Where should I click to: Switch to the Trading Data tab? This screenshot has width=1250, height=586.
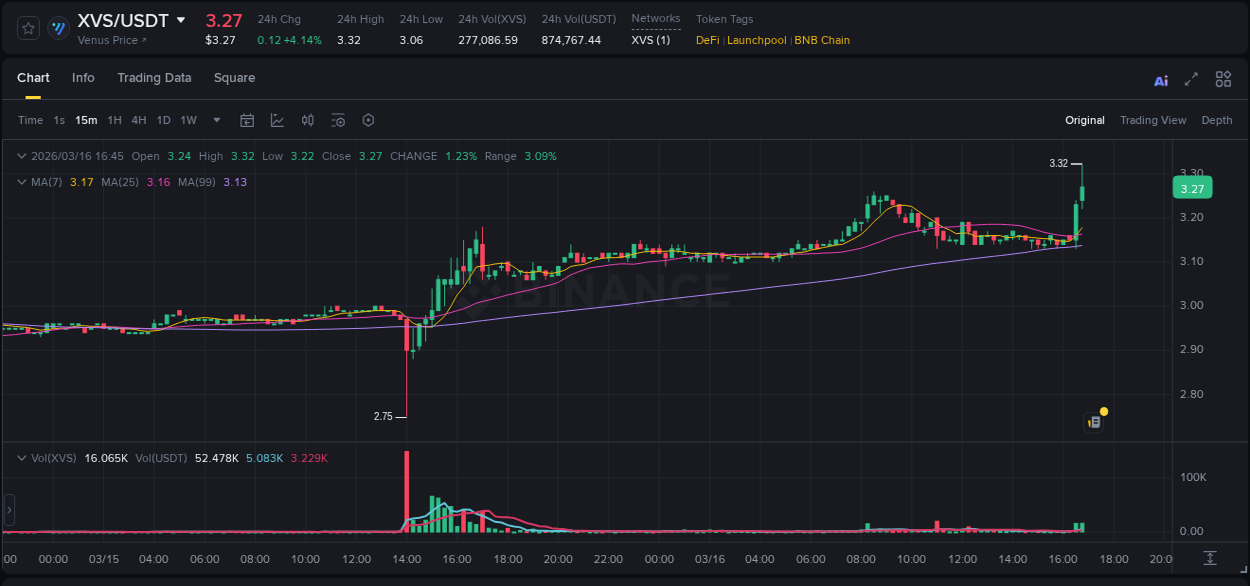click(x=154, y=77)
